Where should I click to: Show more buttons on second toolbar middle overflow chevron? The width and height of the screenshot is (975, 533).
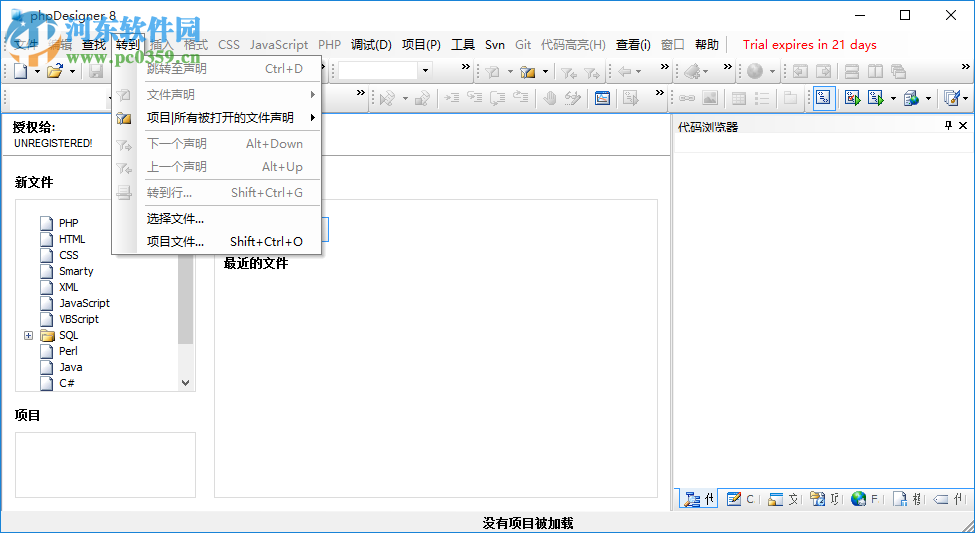[x=660, y=93]
